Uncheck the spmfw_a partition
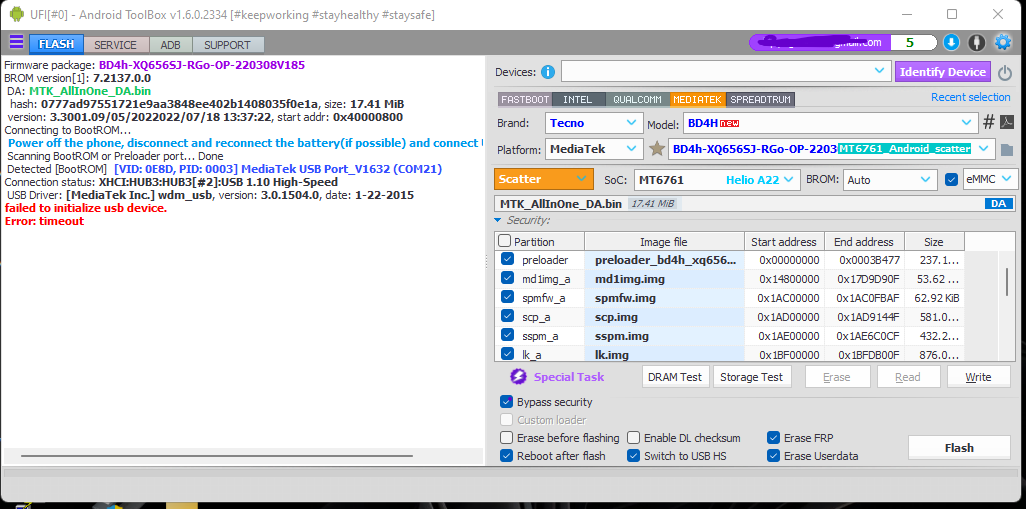1026x509 pixels. (x=507, y=297)
